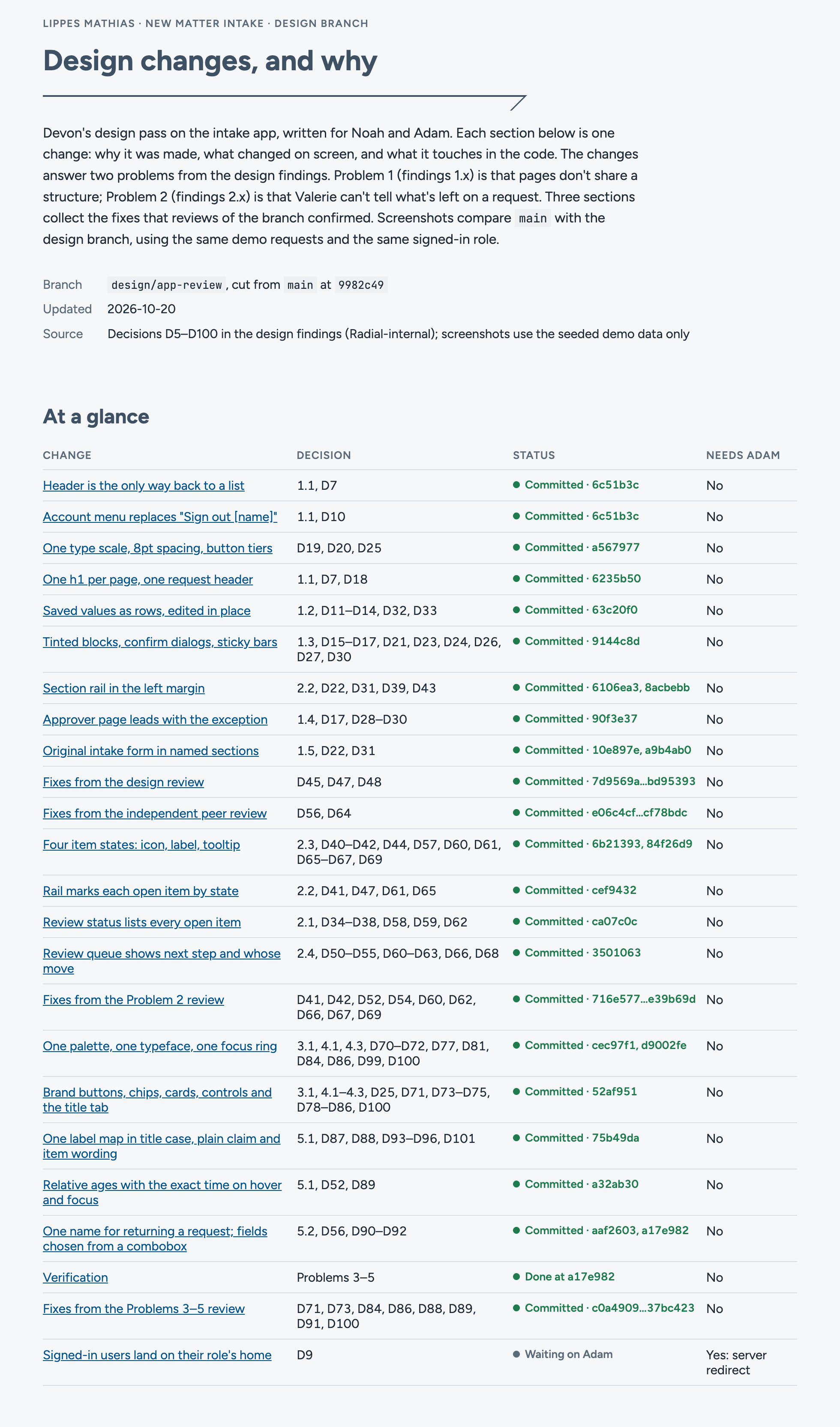This screenshot has width=840, height=1427.
Task: Click the commit hash '9982c49'
Action: 361,285
